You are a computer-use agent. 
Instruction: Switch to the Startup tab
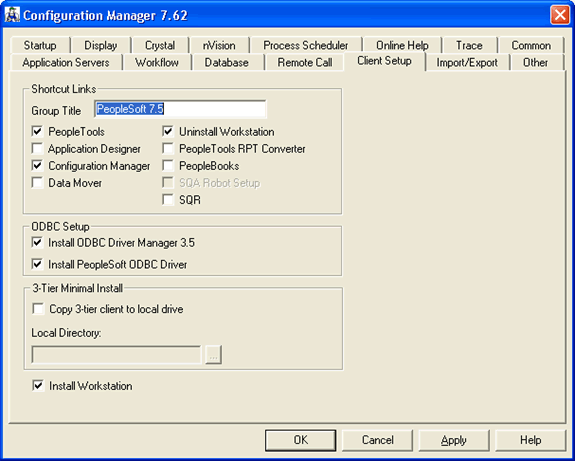pos(40,46)
